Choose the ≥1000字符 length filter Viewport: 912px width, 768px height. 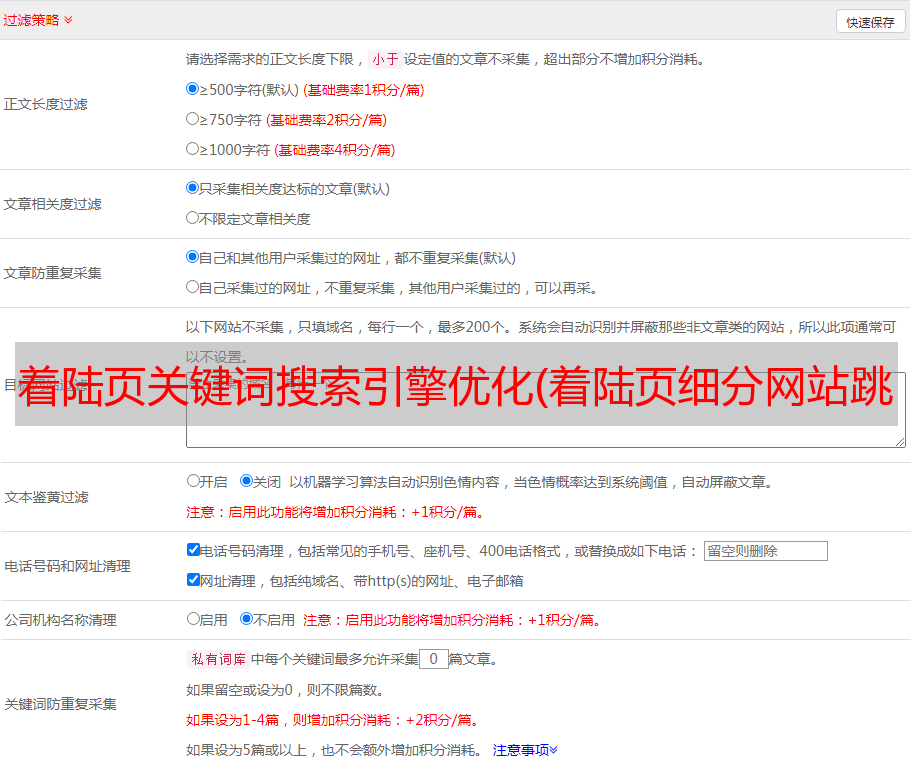(193, 149)
